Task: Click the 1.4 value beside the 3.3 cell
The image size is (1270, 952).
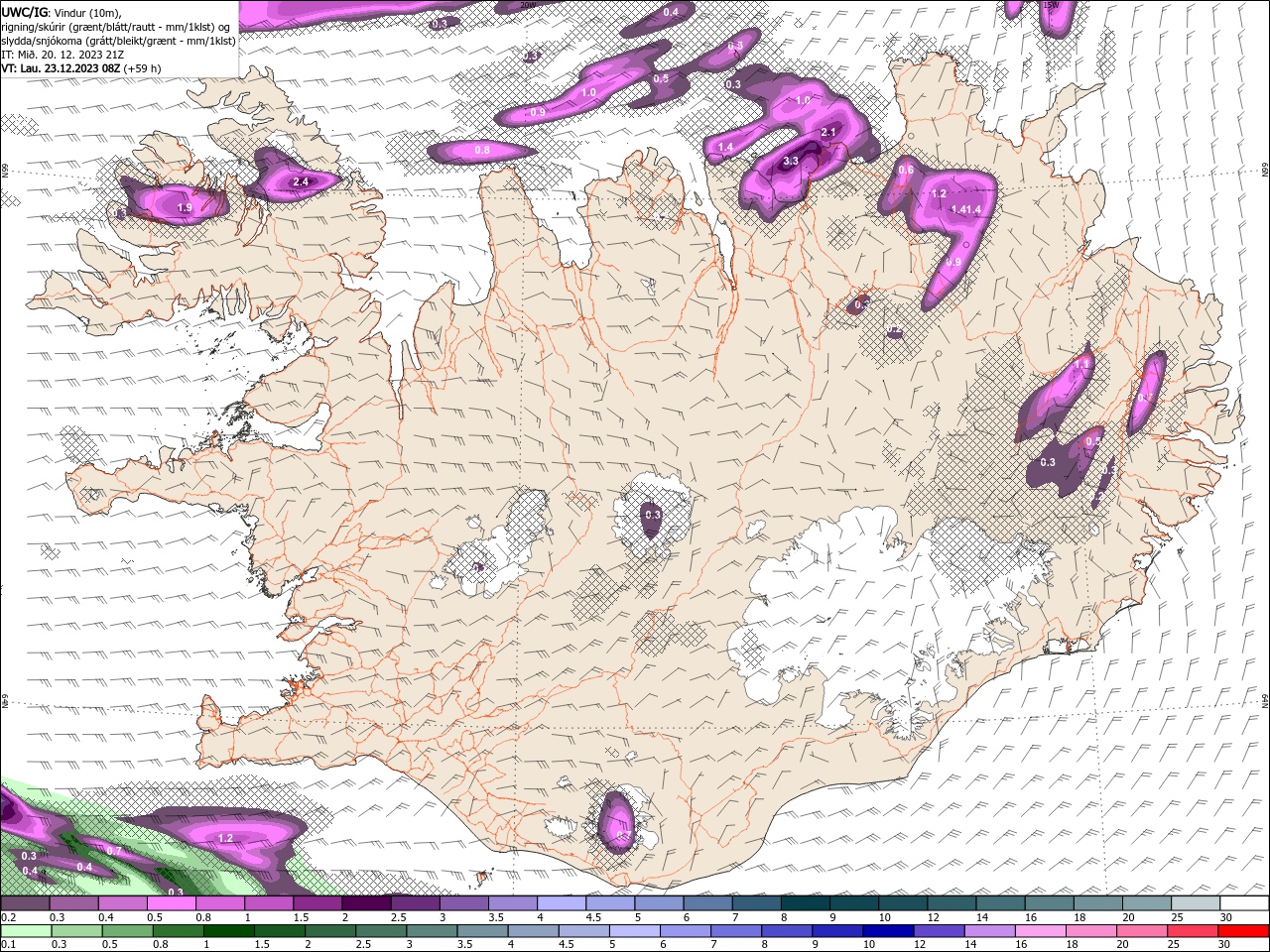Action: (725, 147)
